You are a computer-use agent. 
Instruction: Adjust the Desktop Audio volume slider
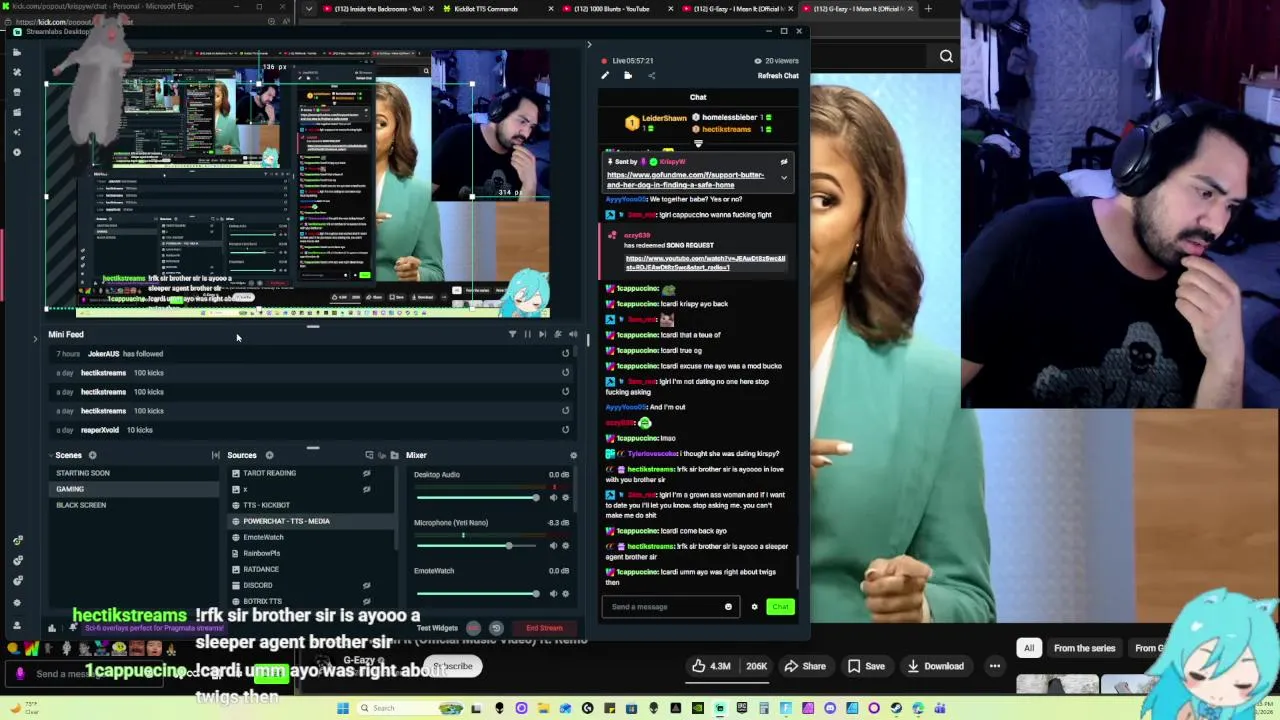pyautogui.click(x=478, y=497)
